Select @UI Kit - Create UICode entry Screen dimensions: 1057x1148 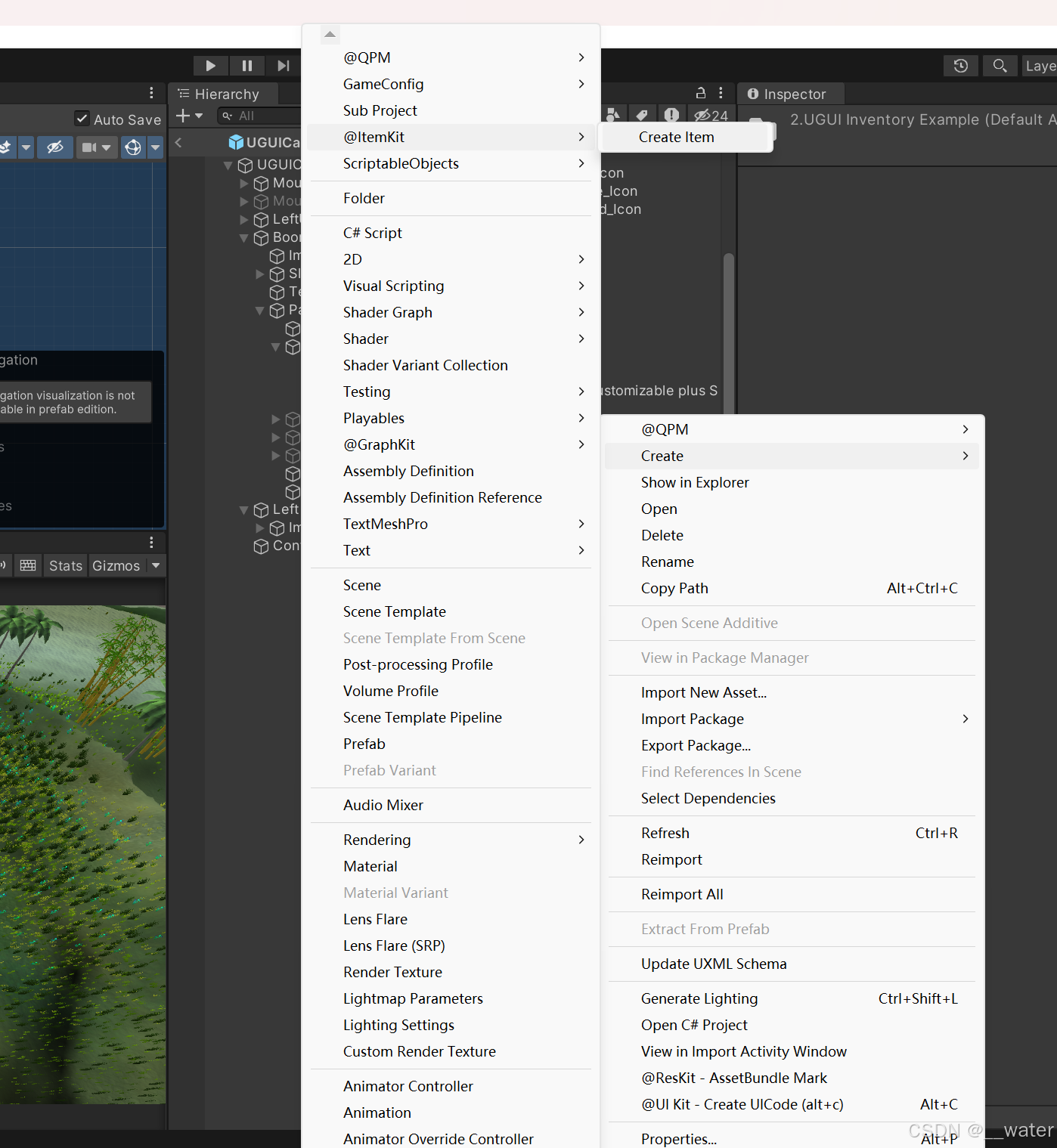pyautogui.click(x=792, y=1104)
